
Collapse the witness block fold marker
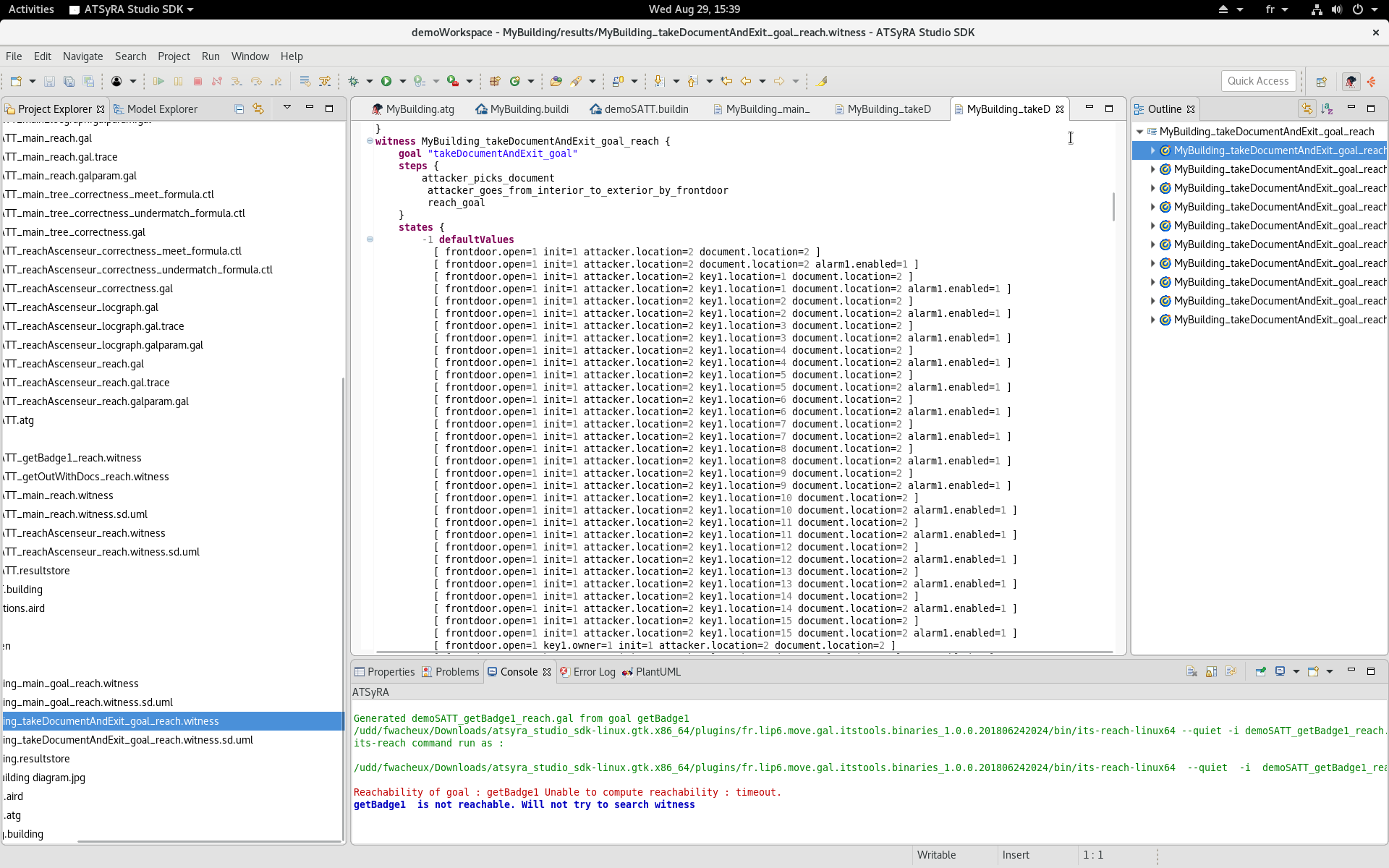coord(370,141)
